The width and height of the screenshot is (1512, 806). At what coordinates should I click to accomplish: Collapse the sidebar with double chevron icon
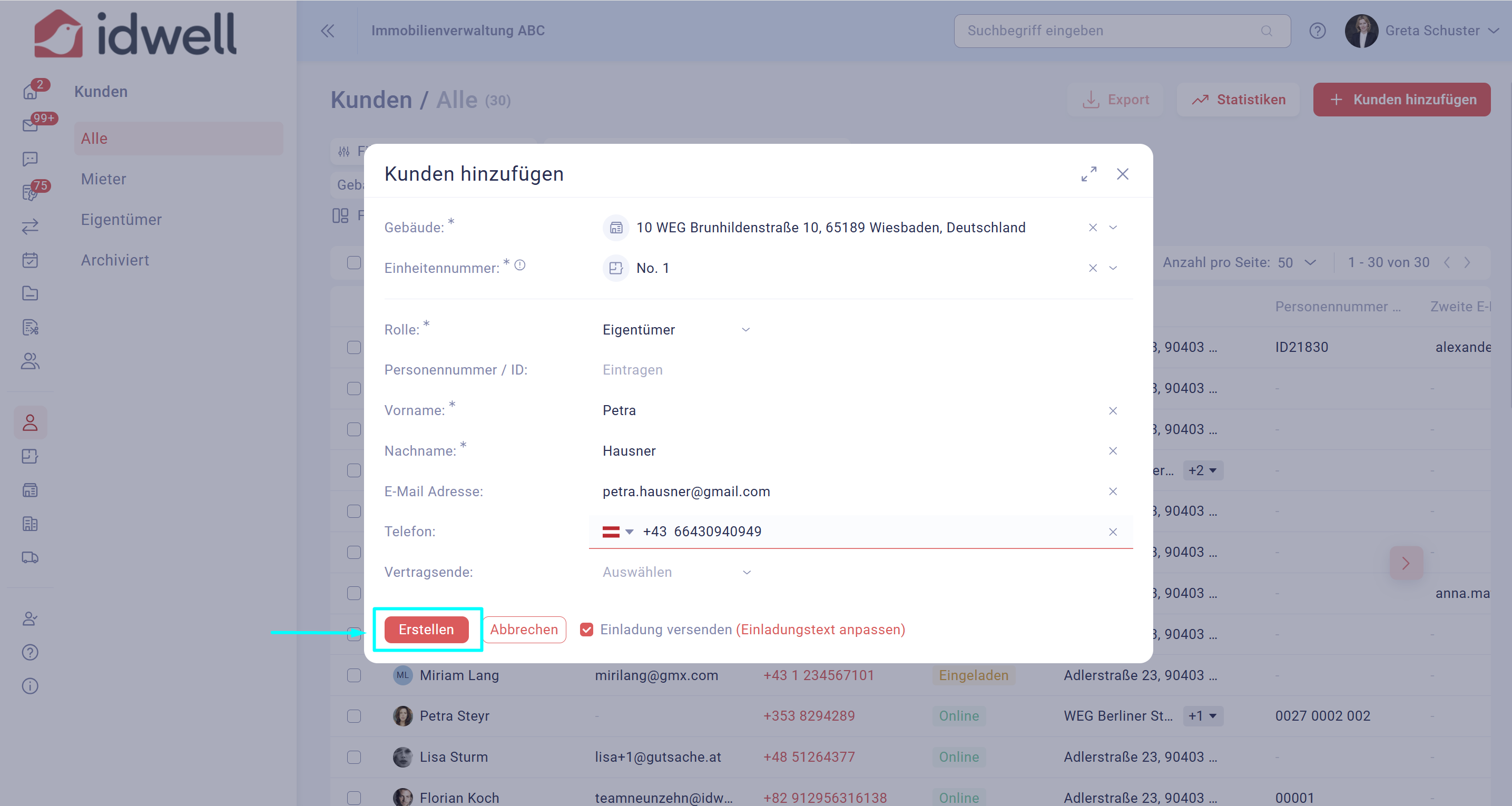tap(328, 31)
